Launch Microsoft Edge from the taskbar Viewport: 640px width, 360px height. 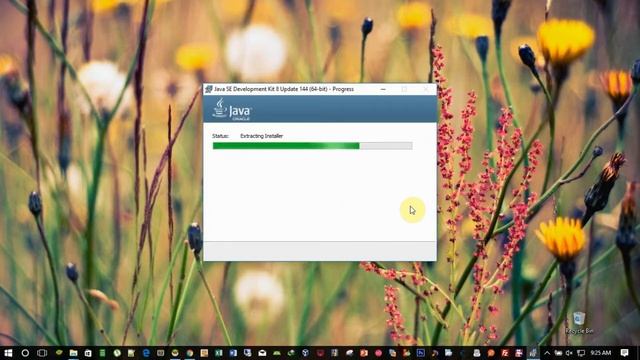[146, 353]
